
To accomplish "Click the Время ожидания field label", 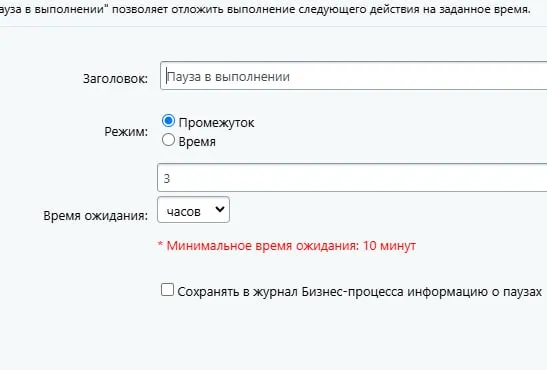I will click(x=96, y=216).
